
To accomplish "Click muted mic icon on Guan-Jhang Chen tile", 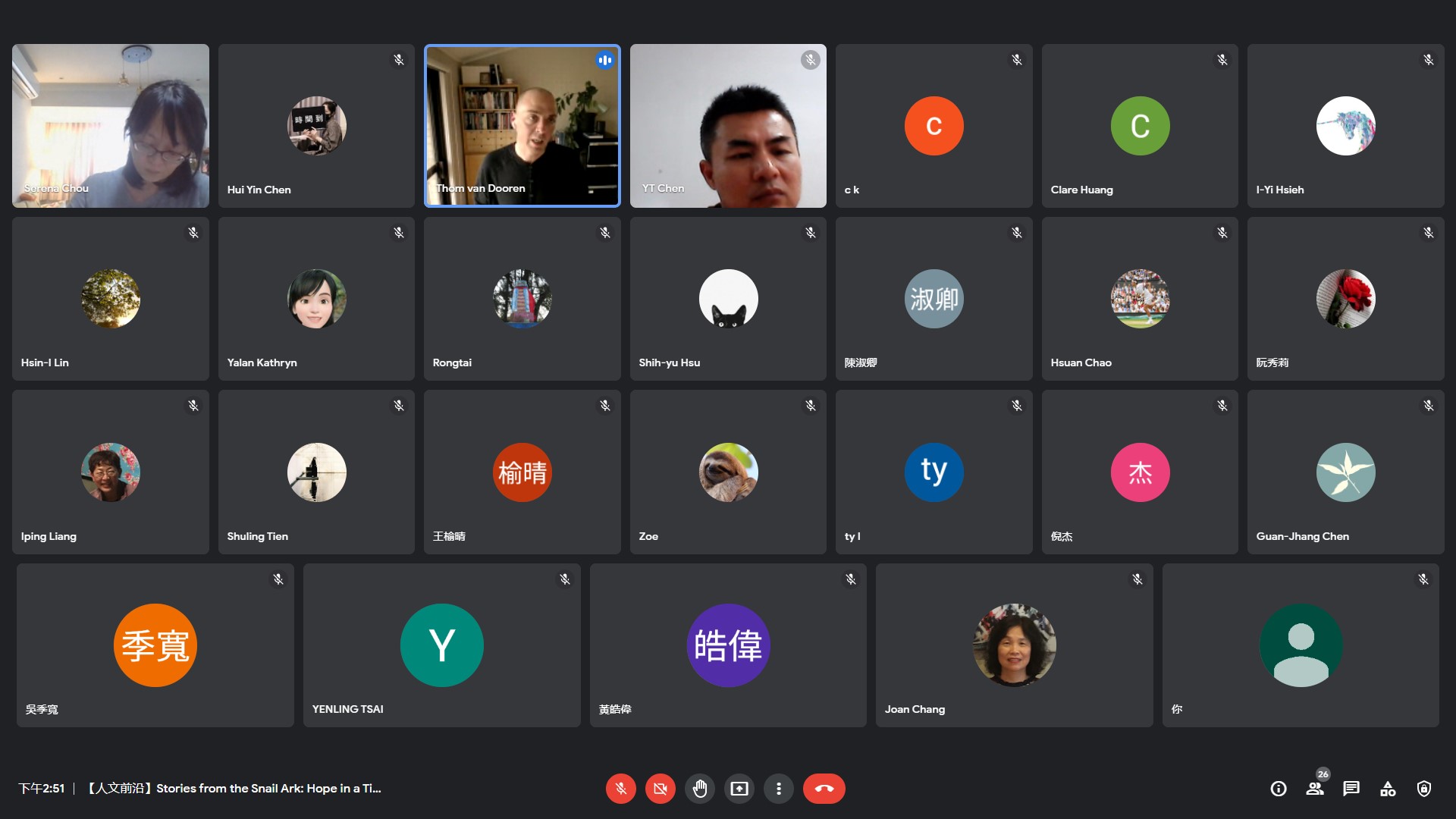I will click(x=1429, y=406).
